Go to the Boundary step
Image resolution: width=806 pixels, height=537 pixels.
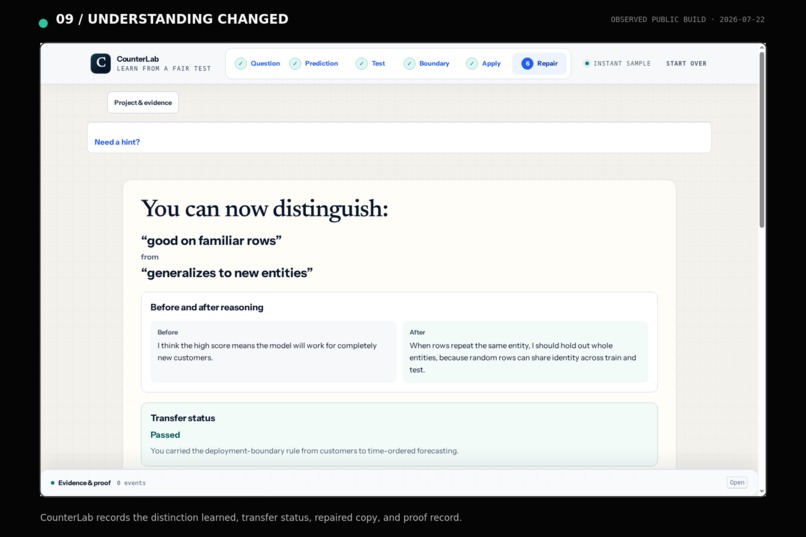427,64
